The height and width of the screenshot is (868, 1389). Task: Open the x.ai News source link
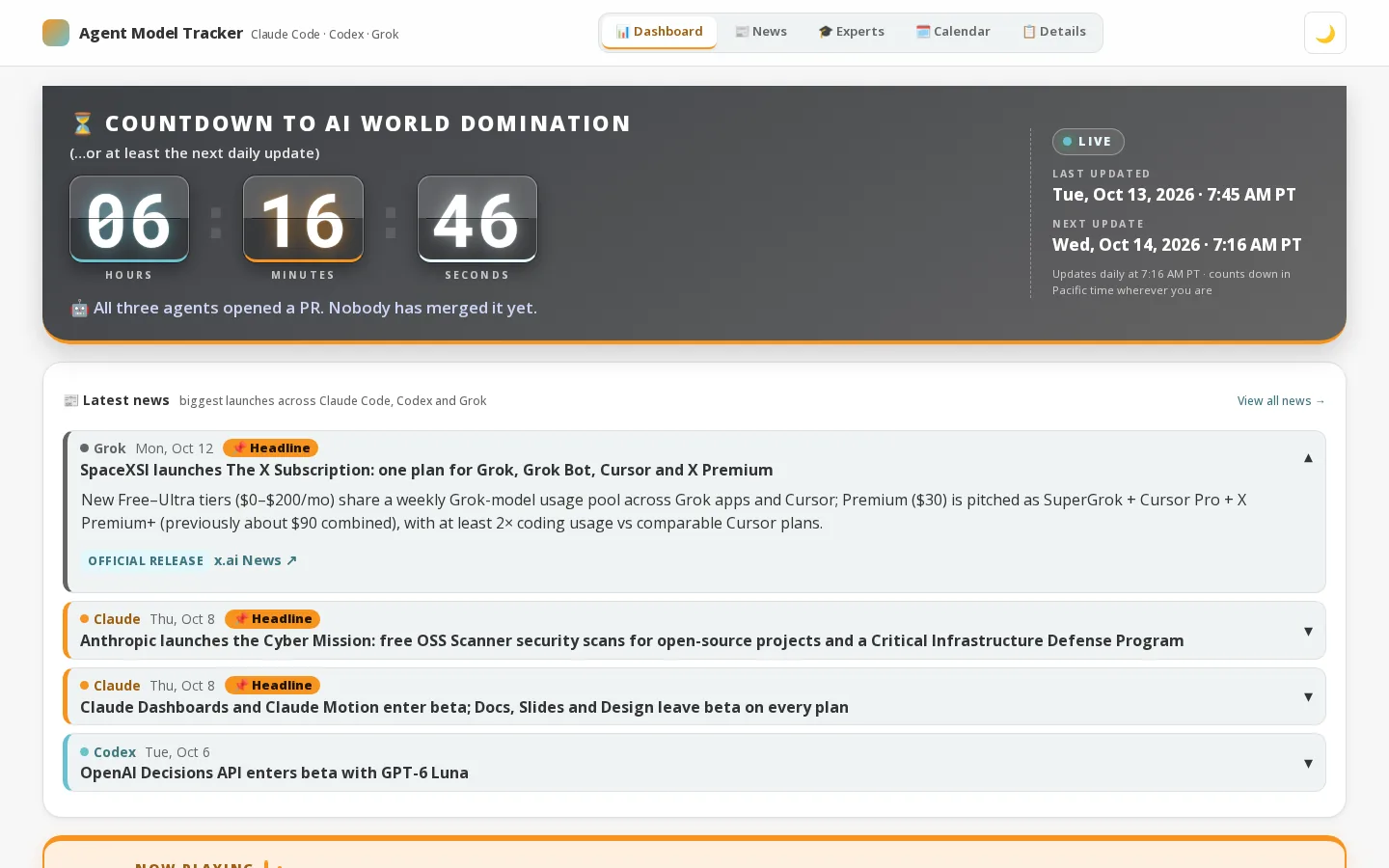(x=256, y=560)
